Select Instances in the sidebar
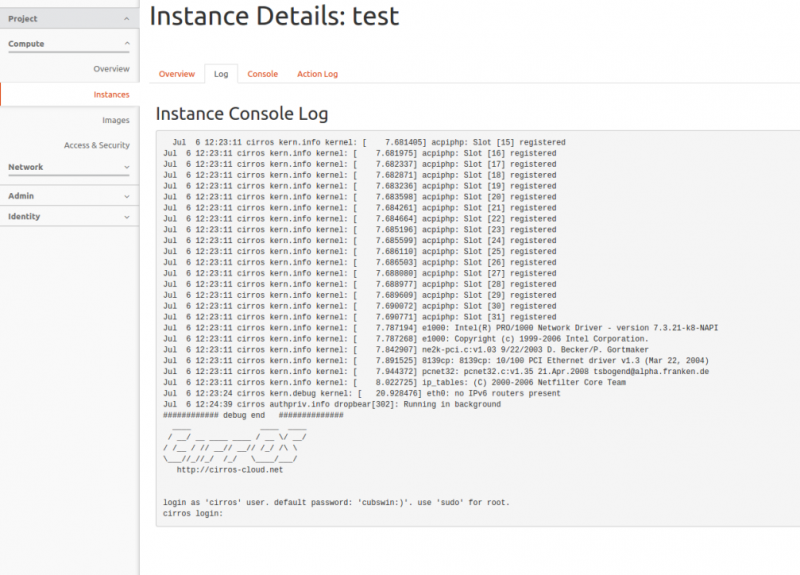 tap(111, 95)
